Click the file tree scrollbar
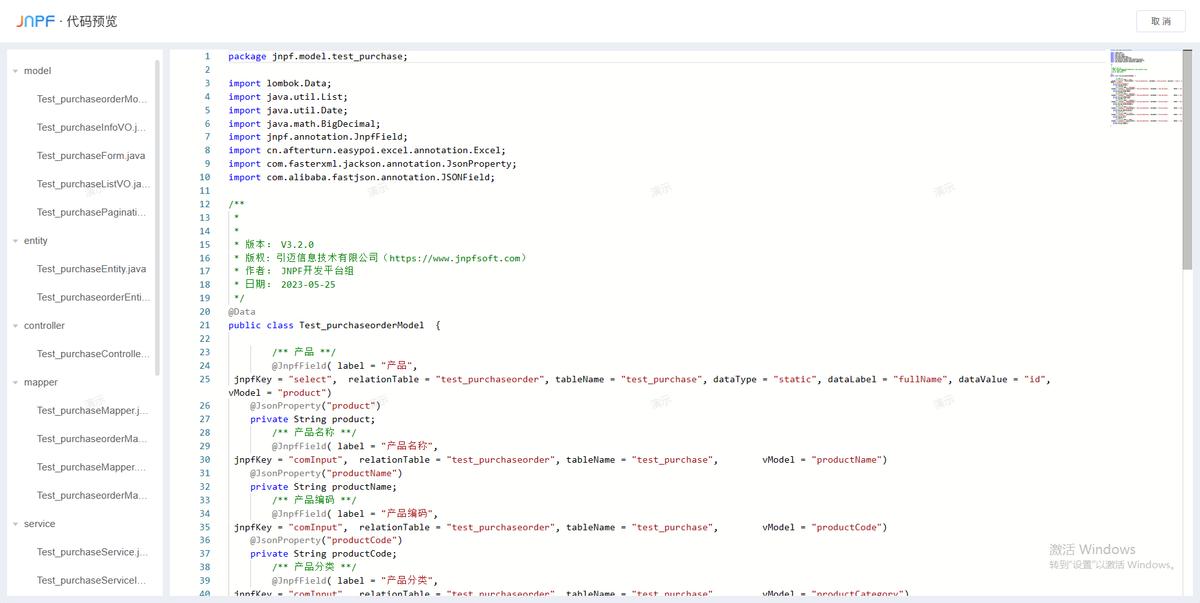Viewport: 1200px width, 603px height. click(157, 215)
